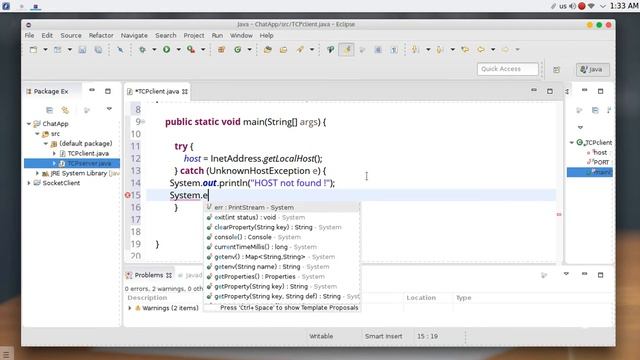This screenshot has height=360, width=640.
Task: Open the Package Explorer view menu arrow
Action: point(109,109)
